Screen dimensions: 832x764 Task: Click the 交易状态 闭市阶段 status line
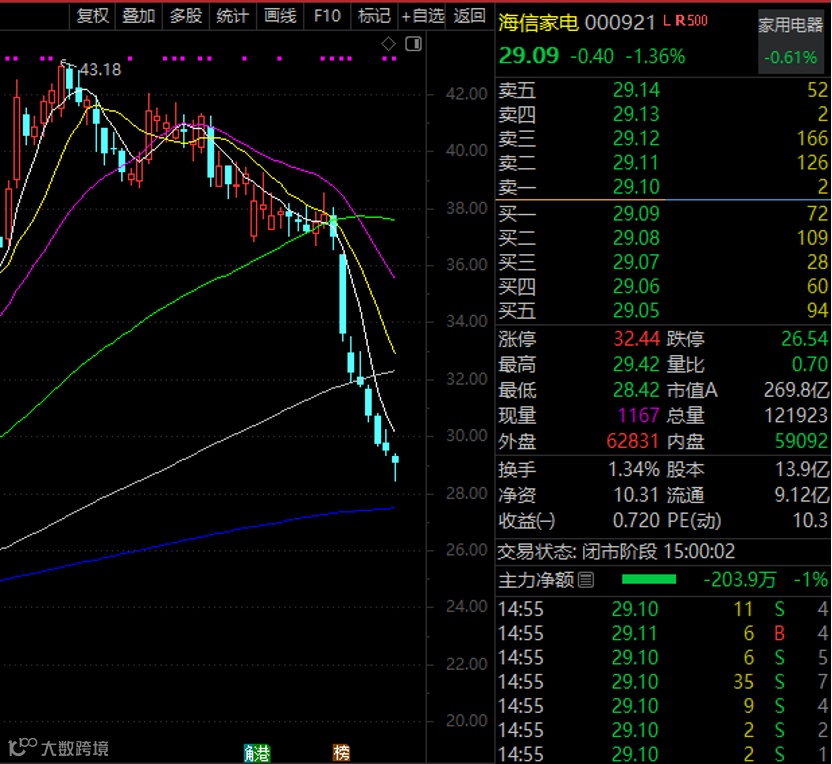pyautogui.click(x=616, y=552)
